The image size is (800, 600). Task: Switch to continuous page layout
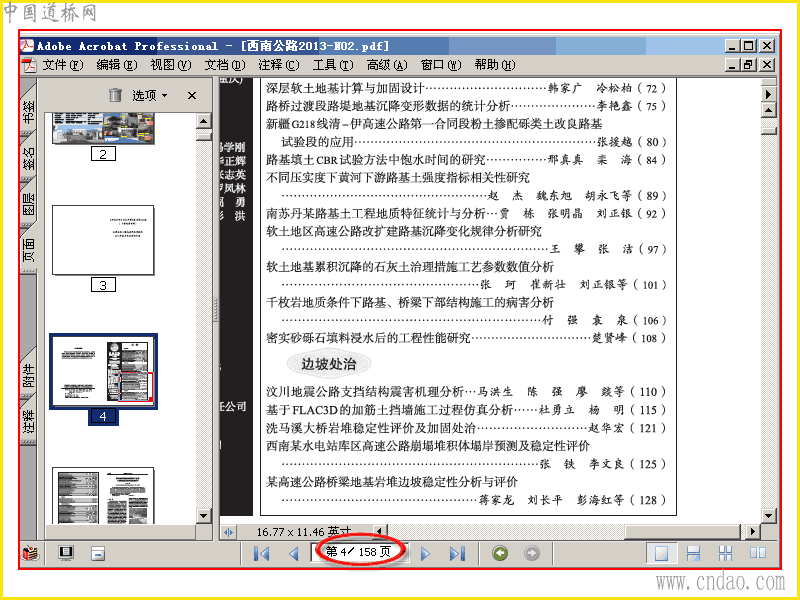(x=693, y=553)
